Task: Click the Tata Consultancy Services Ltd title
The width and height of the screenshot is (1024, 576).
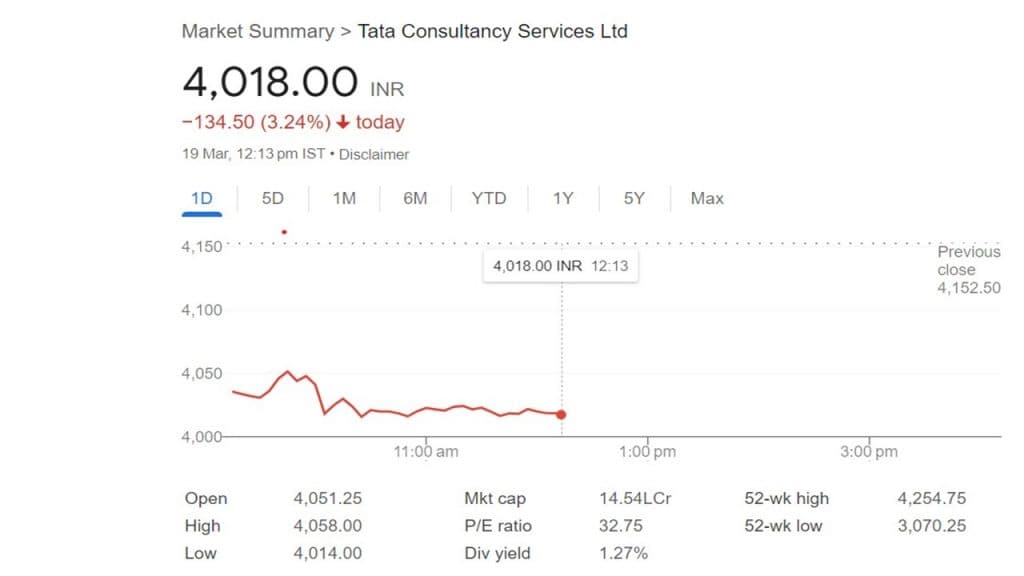Action: 493,31
